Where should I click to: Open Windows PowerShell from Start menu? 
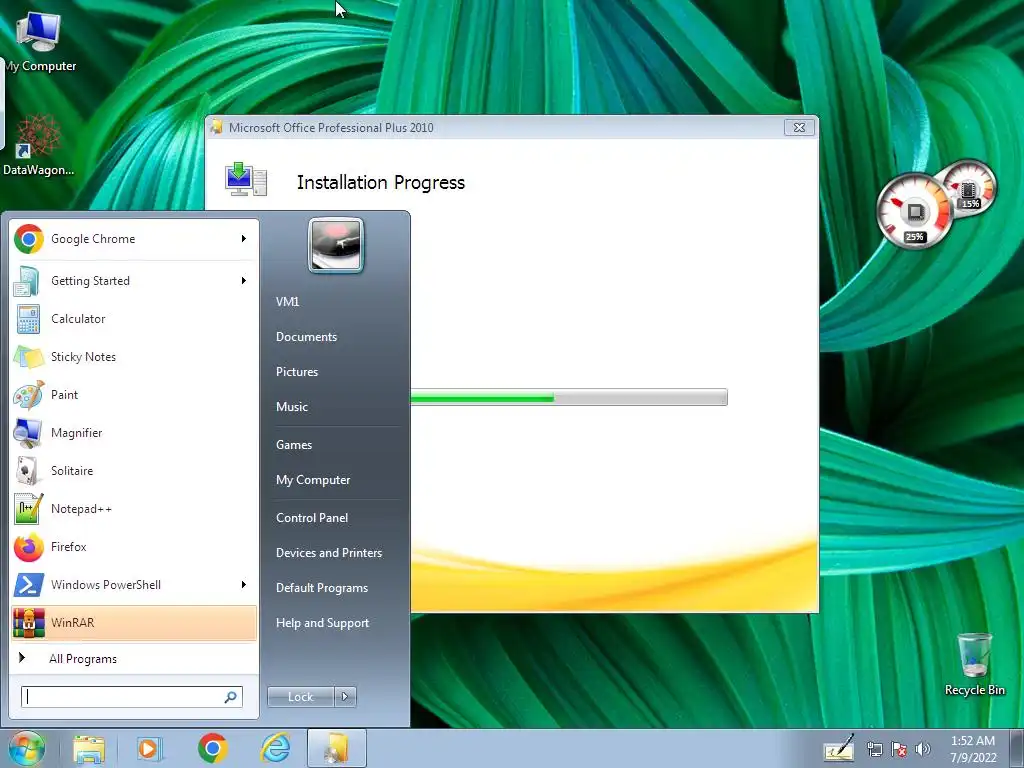(x=134, y=584)
